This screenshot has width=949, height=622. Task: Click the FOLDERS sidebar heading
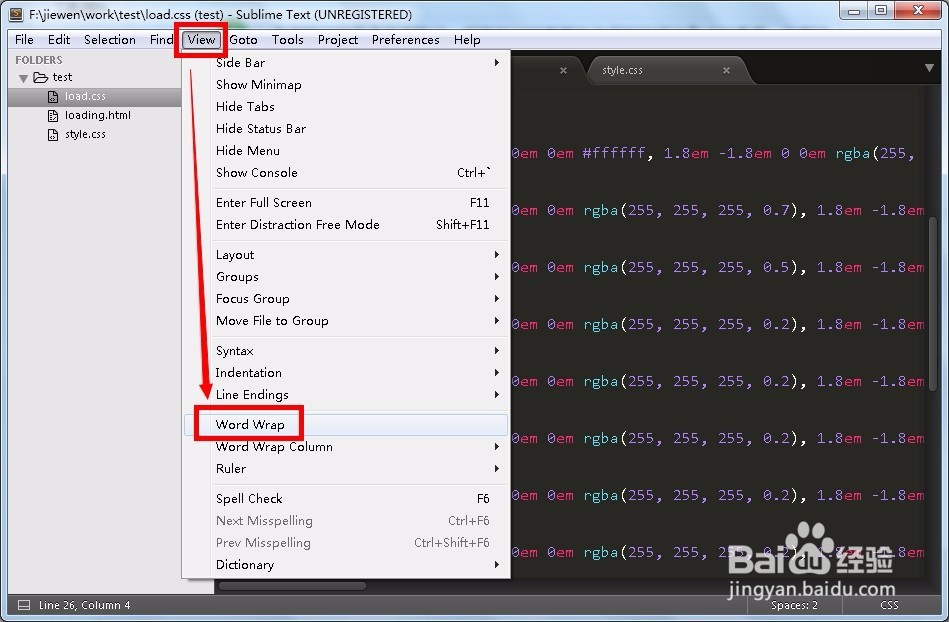(x=39, y=60)
